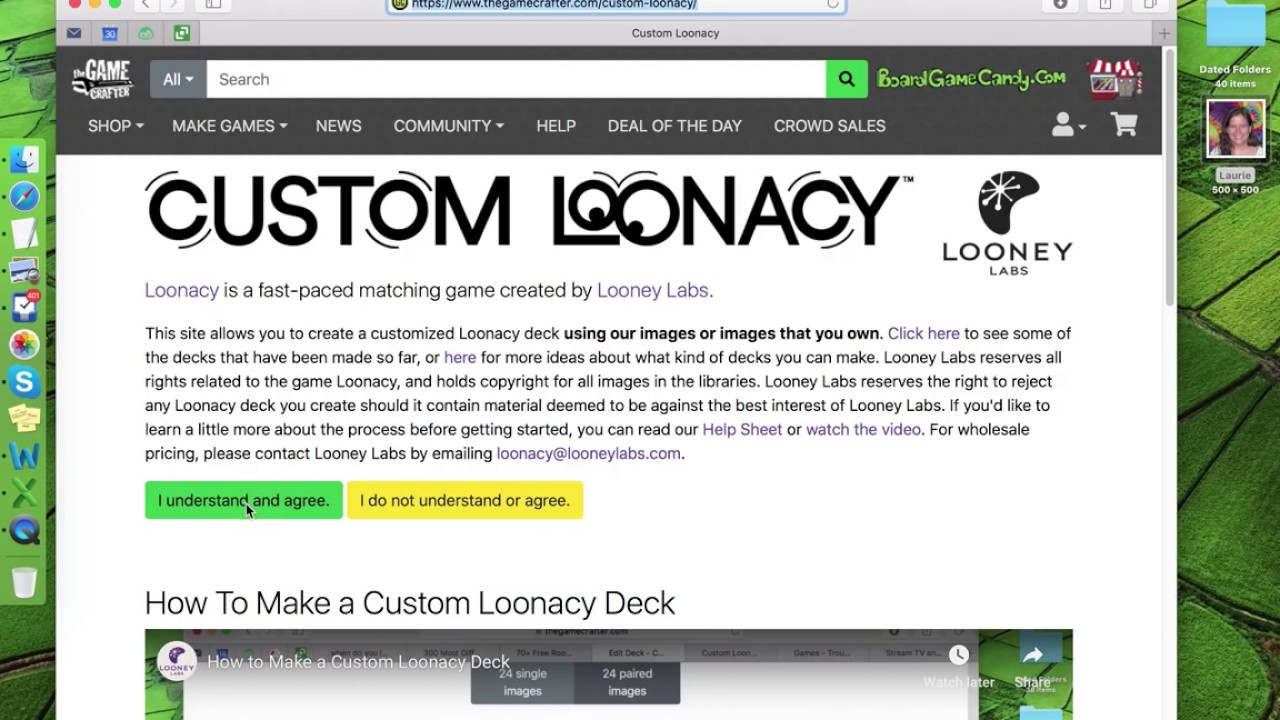Open Stickies from the Dock
Image resolution: width=1280 pixels, height=720 pixels.
(25, 419)
